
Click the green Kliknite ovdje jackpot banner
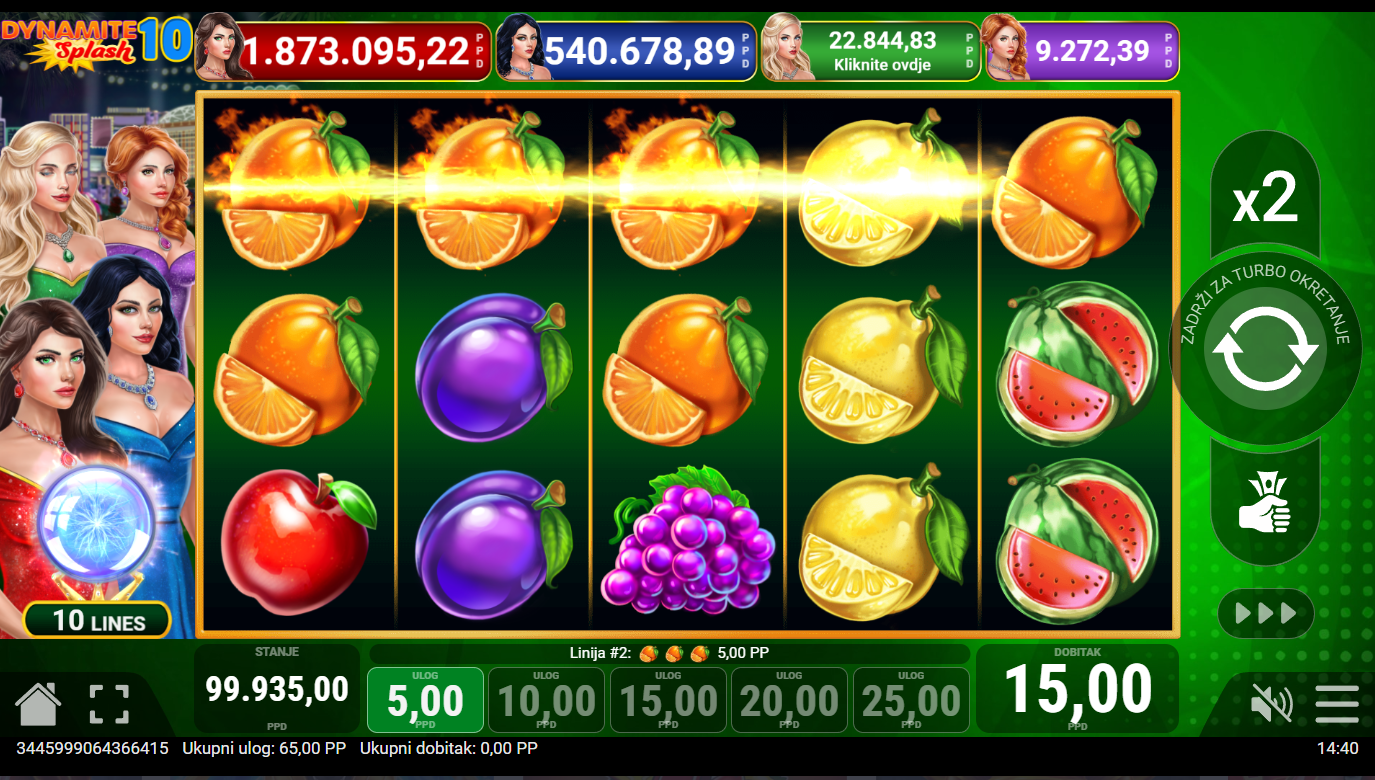870,51
